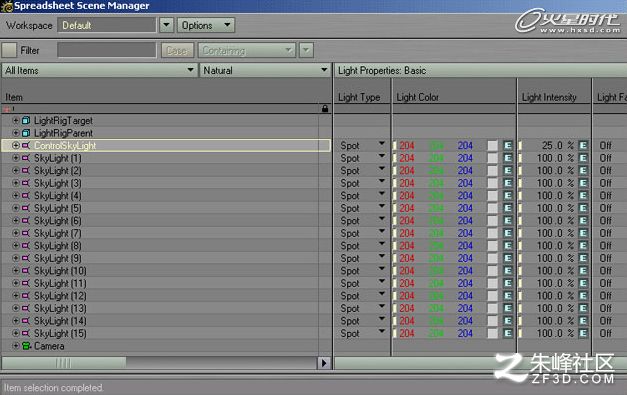
Task: Click the object icon of LightRigTarget
Action: tap(26, 120)
